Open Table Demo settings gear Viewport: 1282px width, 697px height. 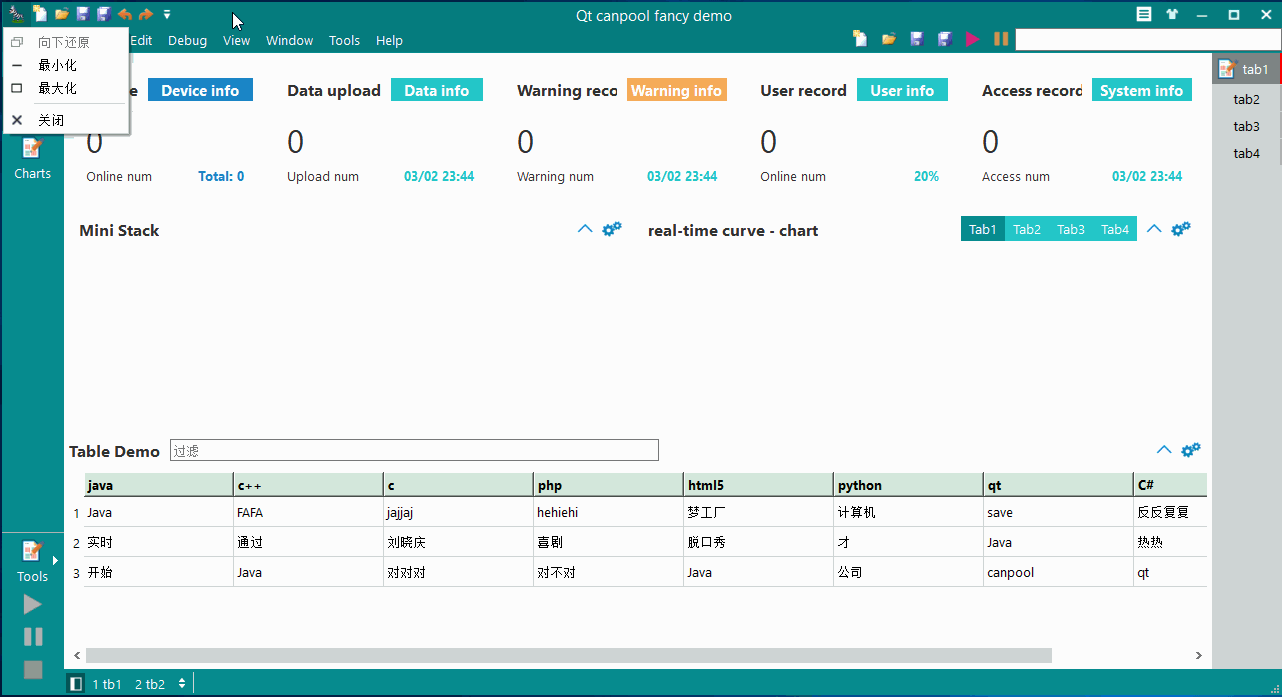(x=1191, y=450)
